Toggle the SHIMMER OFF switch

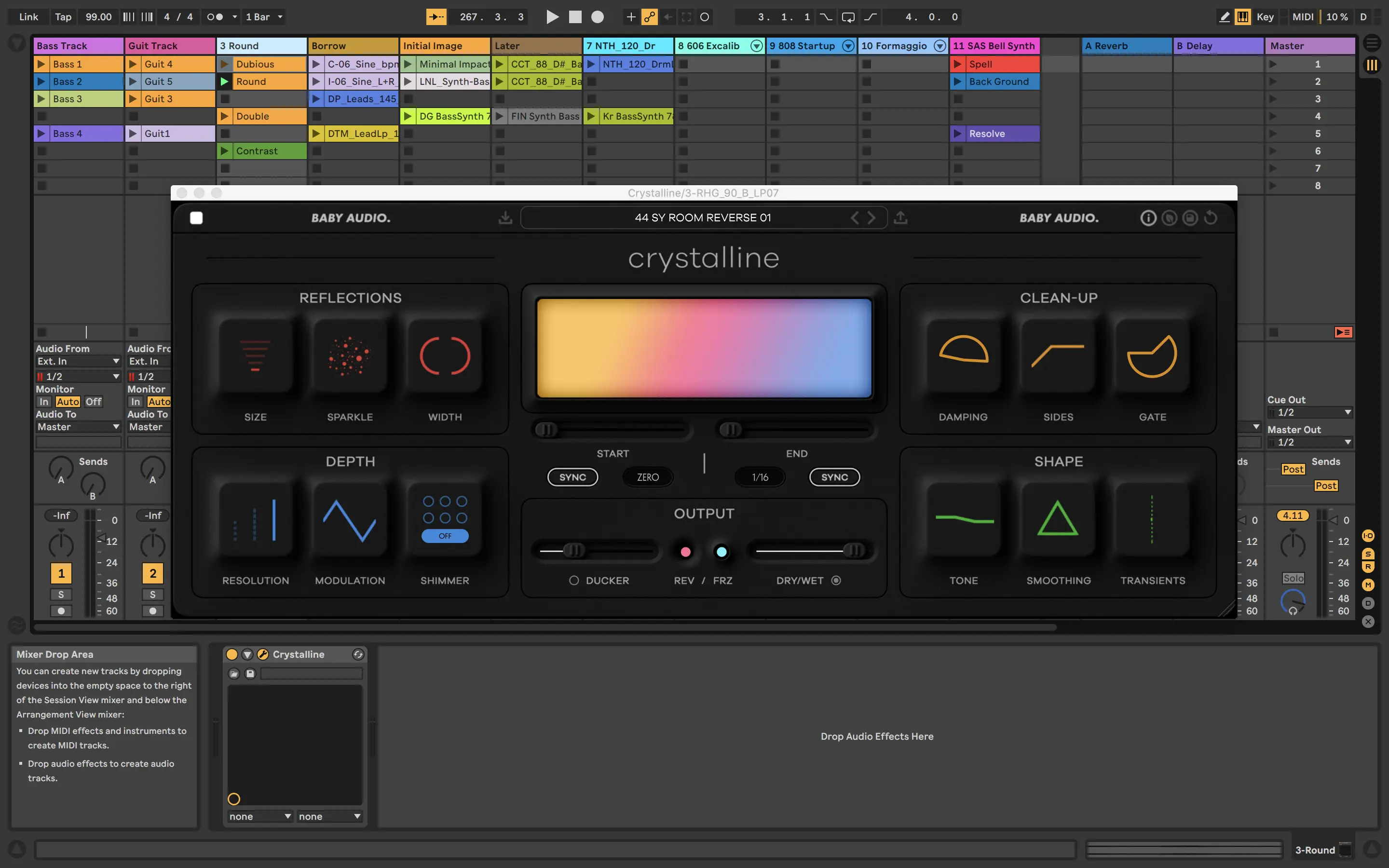[445, 536]
